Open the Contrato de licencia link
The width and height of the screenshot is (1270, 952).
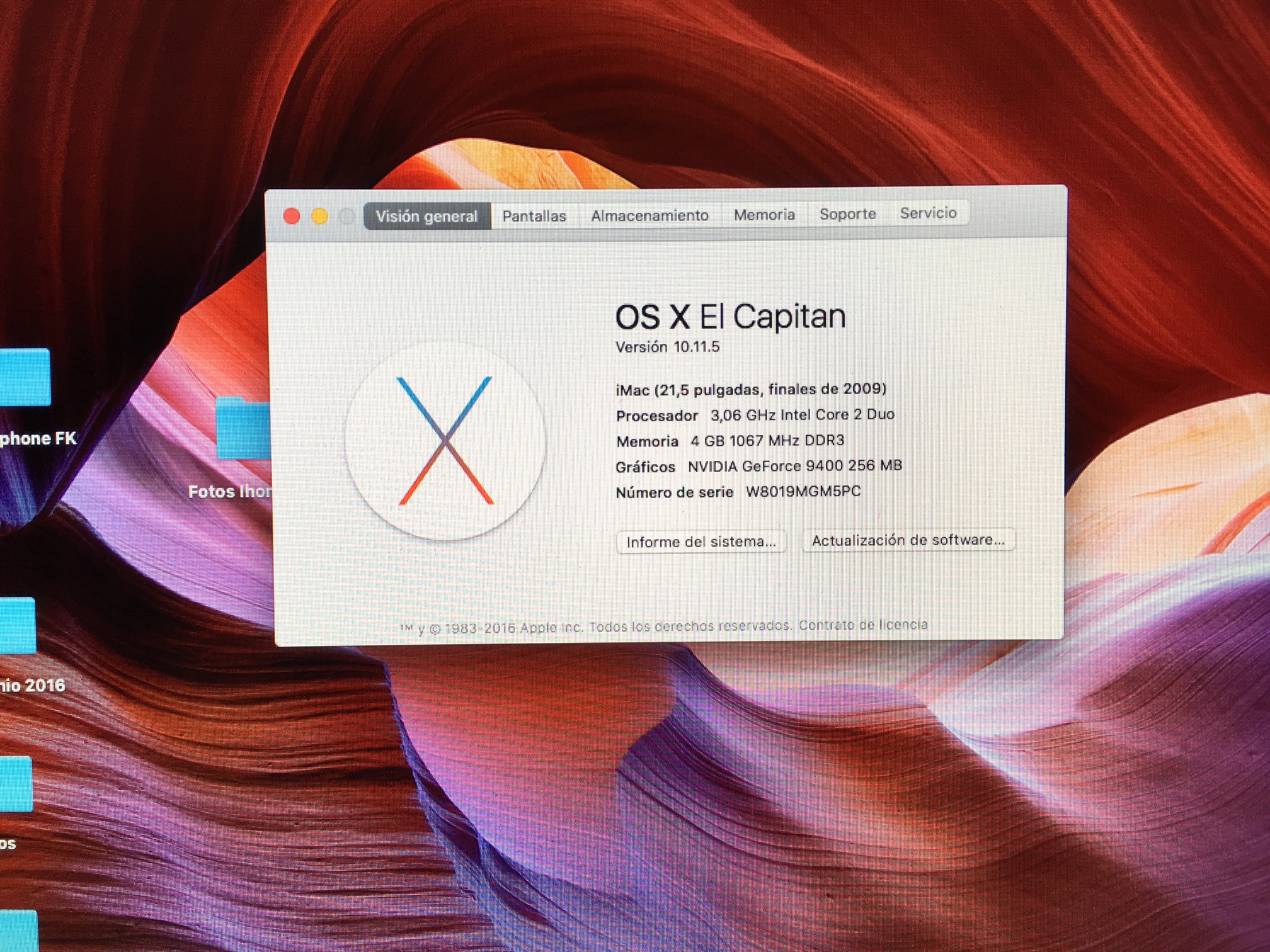tap(863, 625)
